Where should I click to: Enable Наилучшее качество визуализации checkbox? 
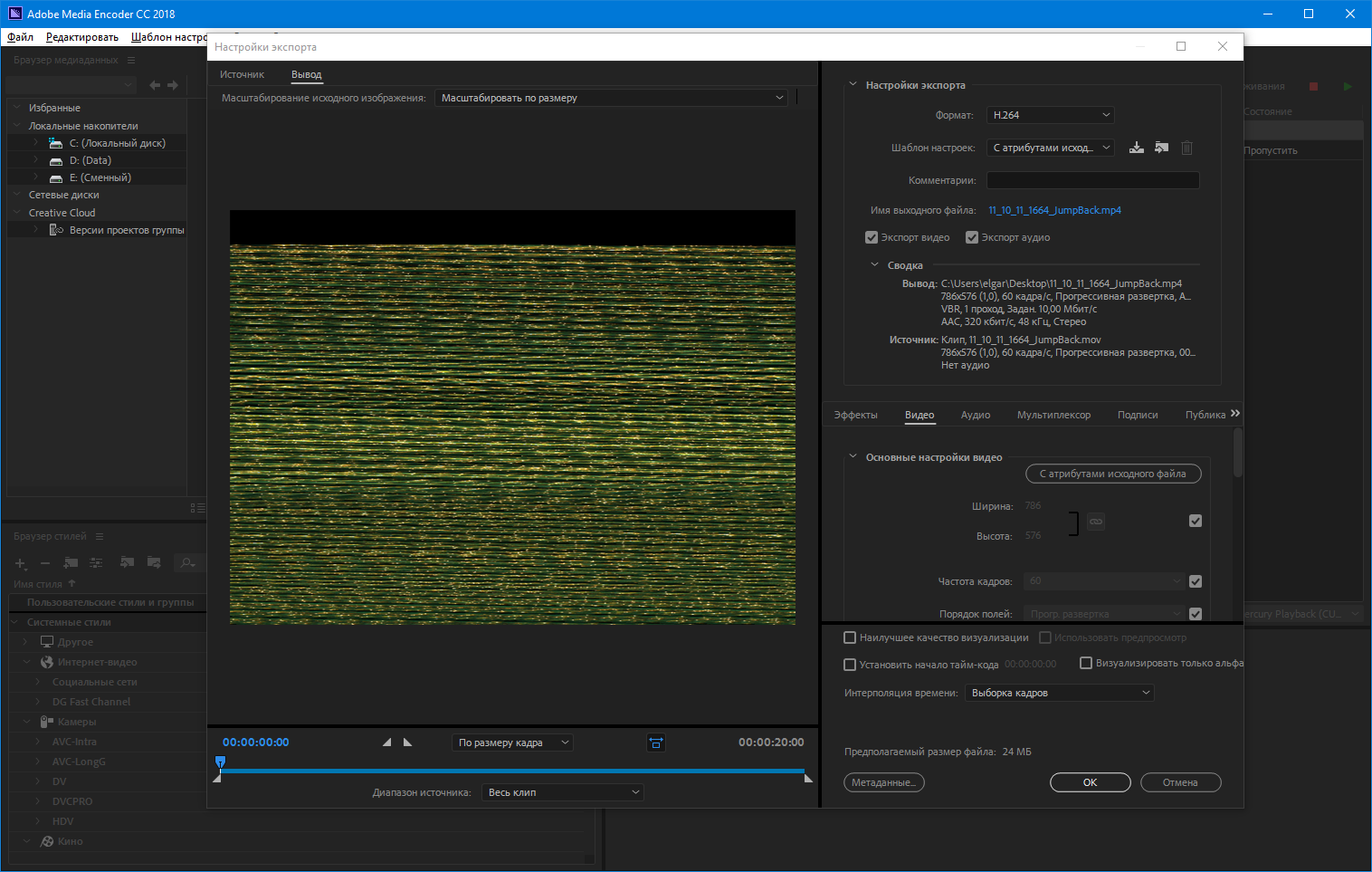click(850, 637)
